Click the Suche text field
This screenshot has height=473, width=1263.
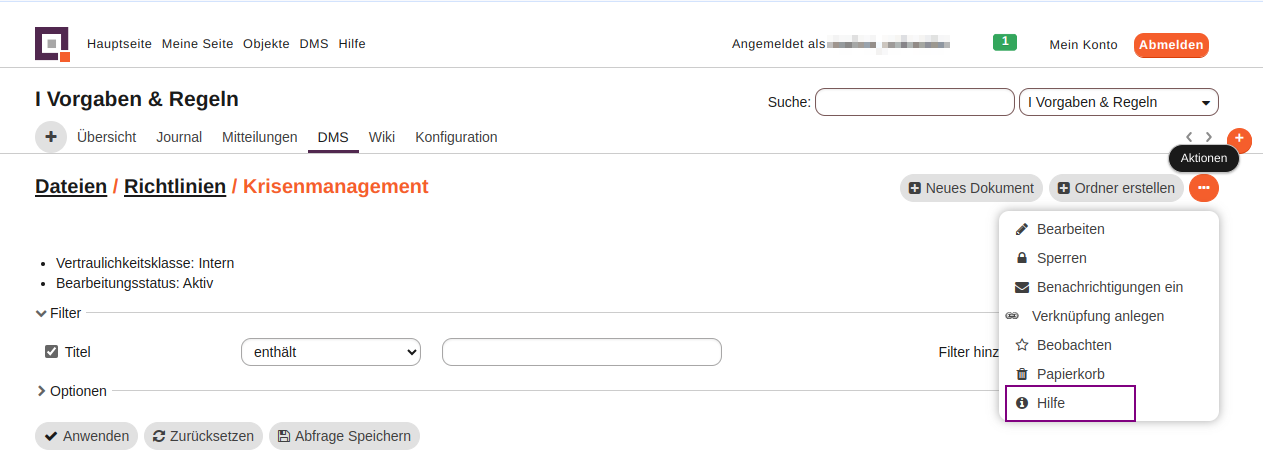click(x=914, y=102)
